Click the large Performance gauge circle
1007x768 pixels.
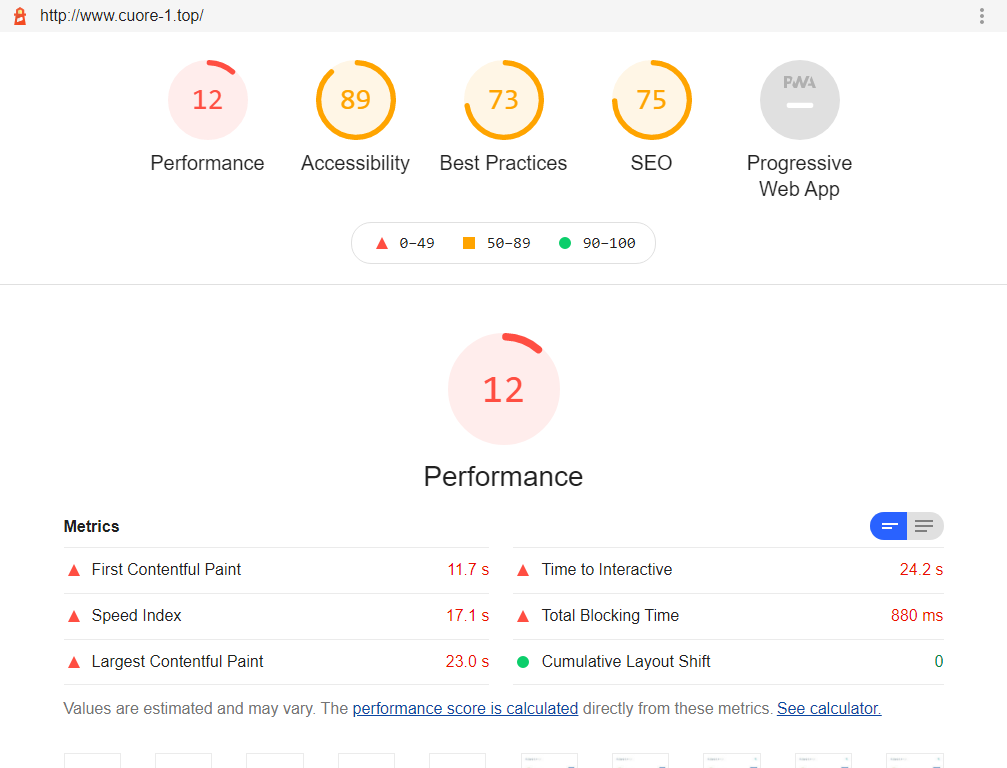503,389
